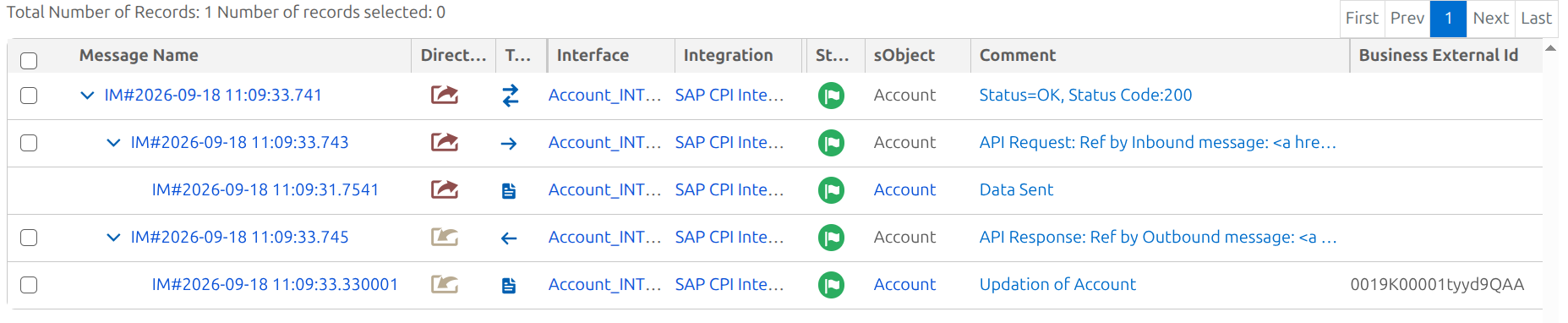Viewport: 1568px width, 323px height.
Task: Go to Last page
Action: point(1536,18)
